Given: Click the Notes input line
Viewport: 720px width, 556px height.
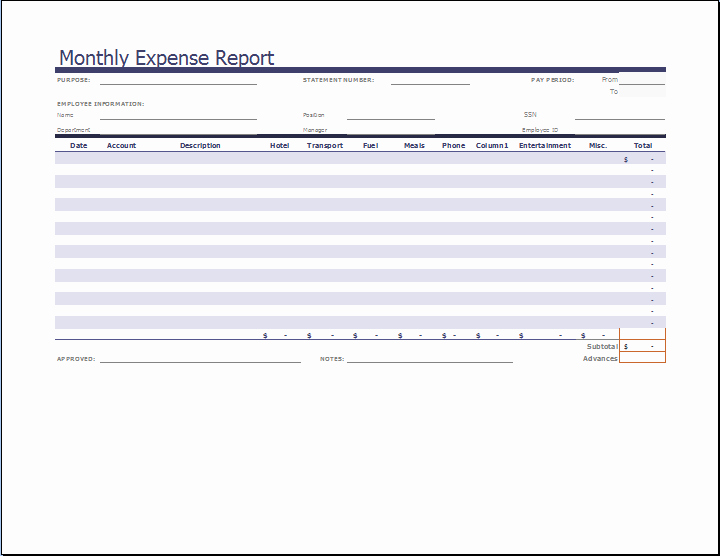Looking at the screenshot, I should pos(429,358).
